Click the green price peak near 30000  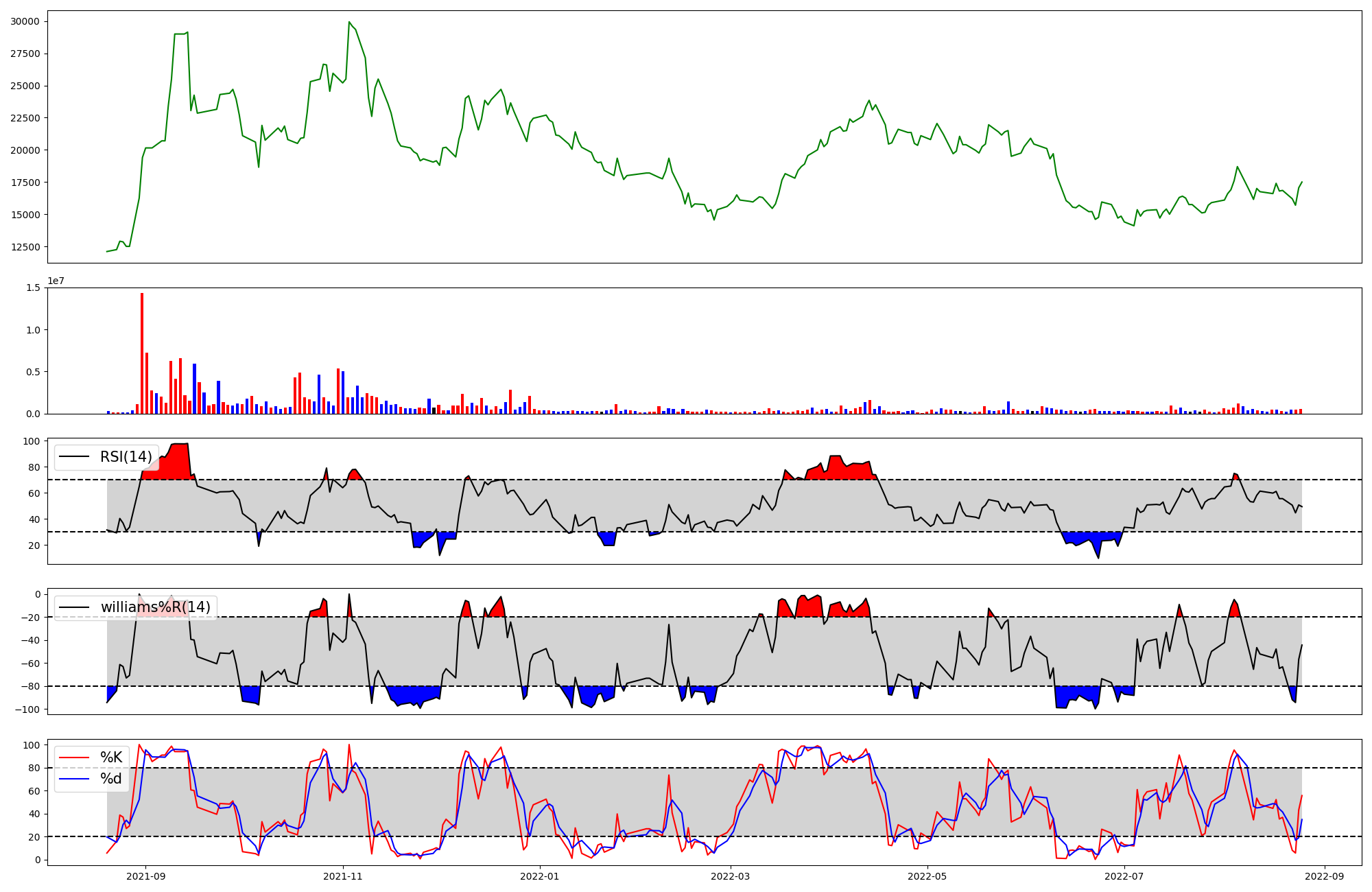[349, 23]
